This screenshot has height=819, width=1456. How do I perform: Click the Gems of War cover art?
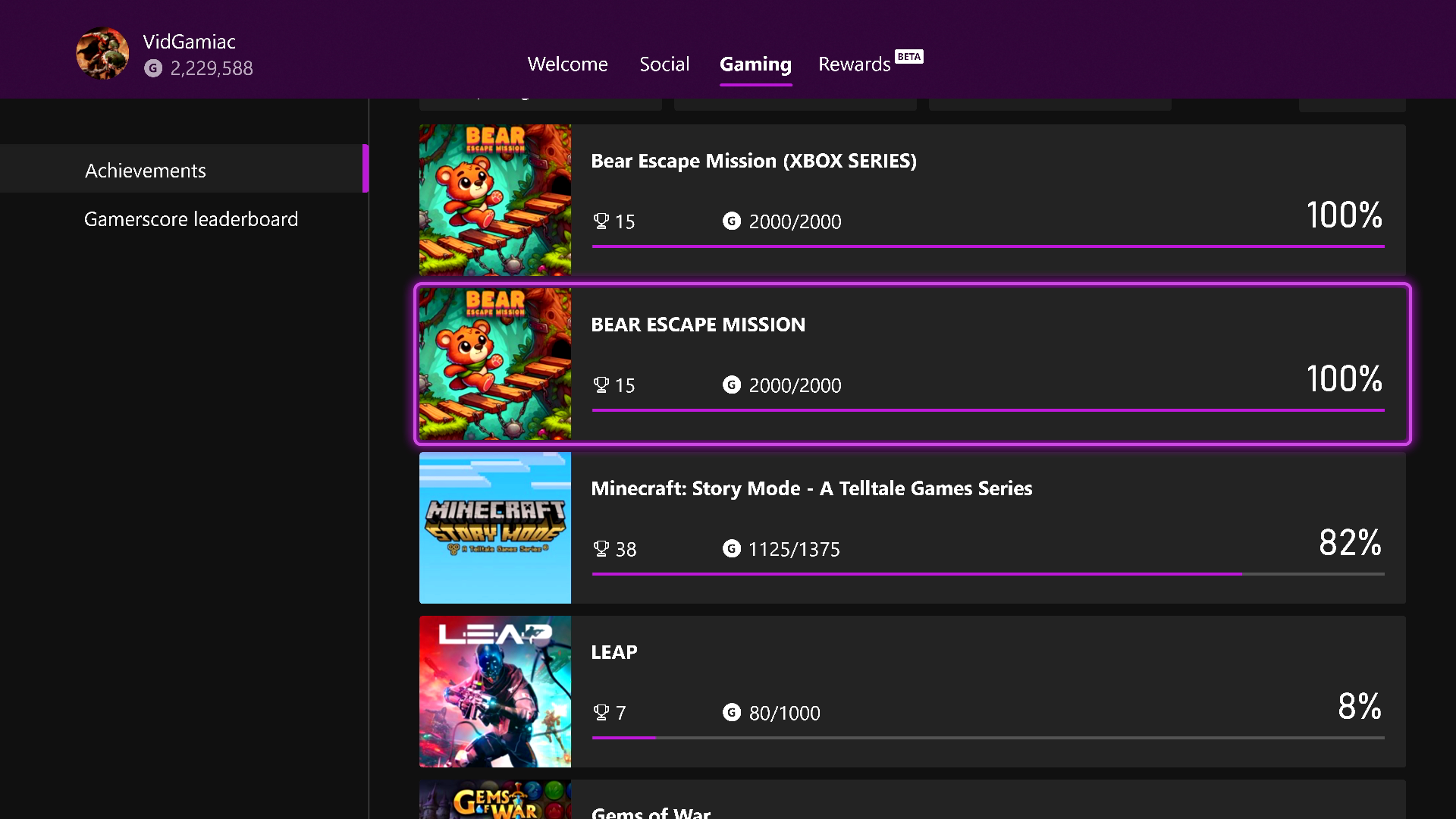[x=495, y=799]
